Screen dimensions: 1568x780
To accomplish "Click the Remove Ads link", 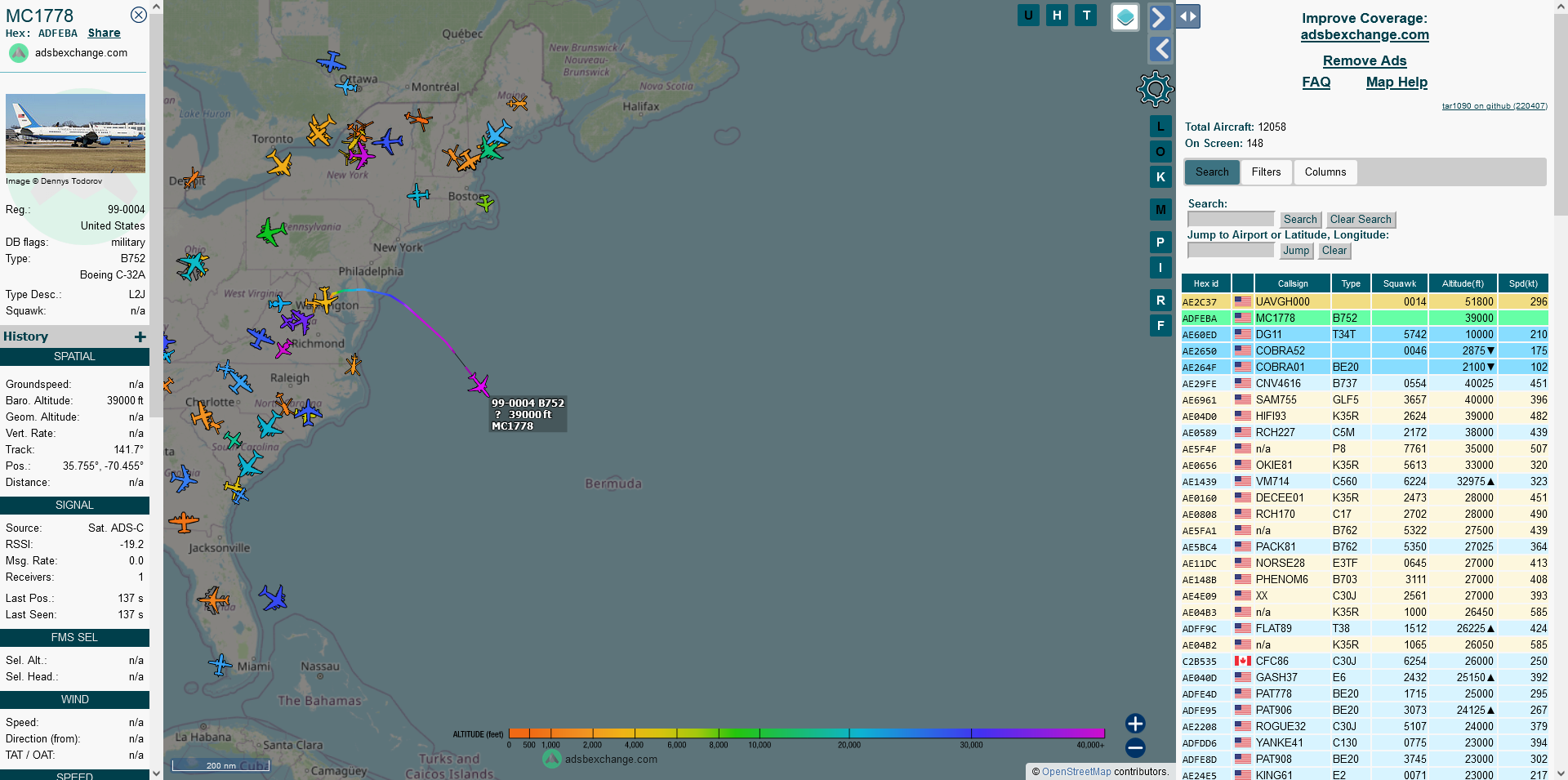I will click(x=1365, y=61).
